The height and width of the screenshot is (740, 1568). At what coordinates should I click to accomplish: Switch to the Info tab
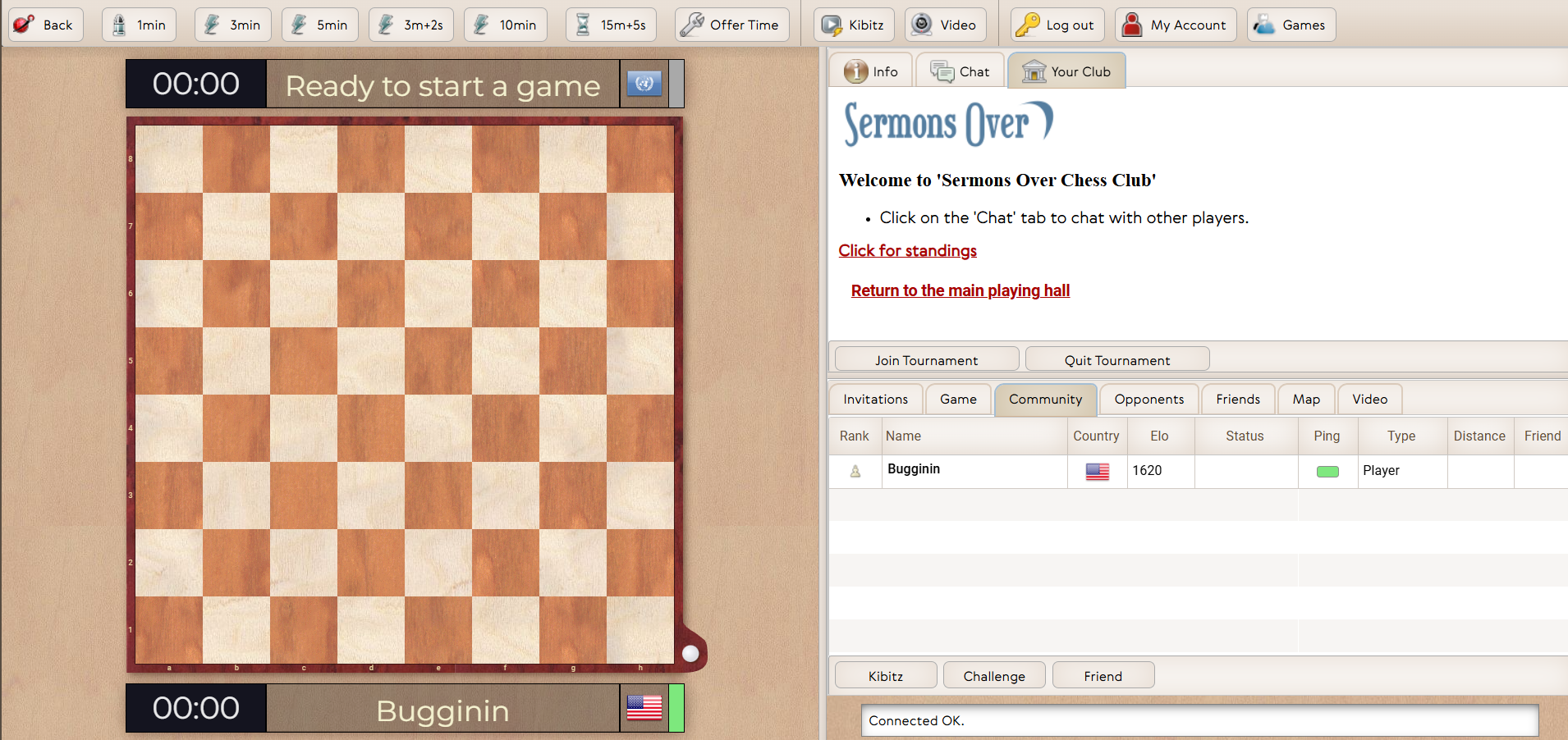pos(872,71)
